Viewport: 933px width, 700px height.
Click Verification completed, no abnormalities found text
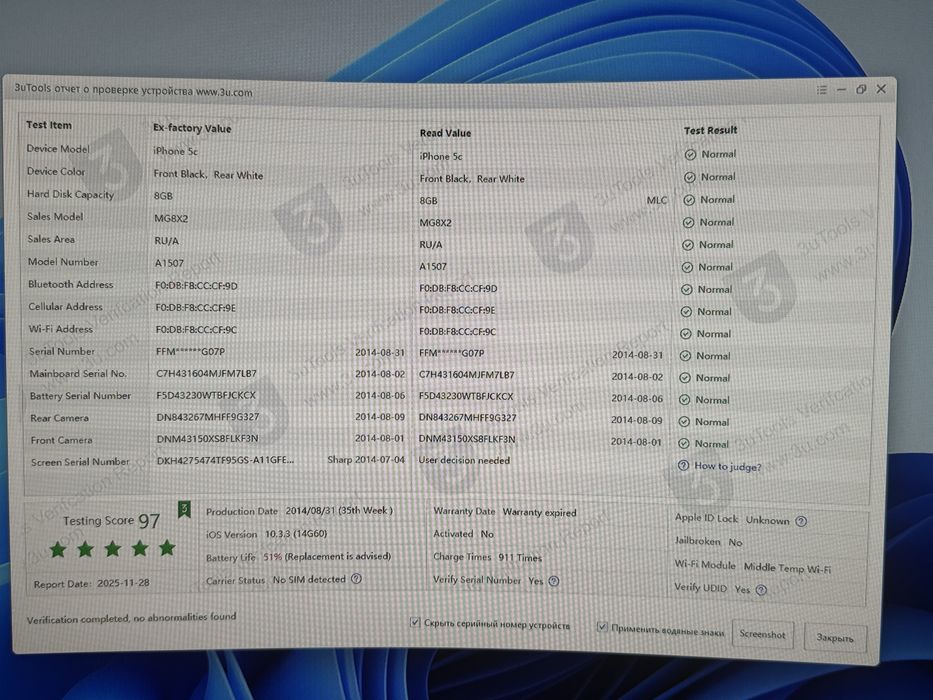point(131,618)
